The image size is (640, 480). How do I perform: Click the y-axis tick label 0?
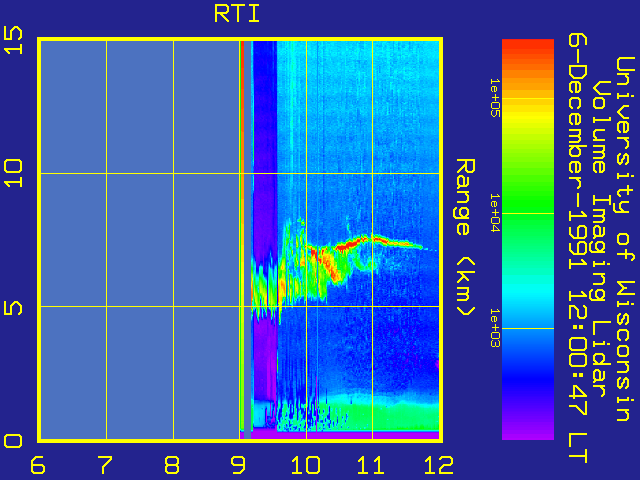pyautogui.click(x=13, y=441)
